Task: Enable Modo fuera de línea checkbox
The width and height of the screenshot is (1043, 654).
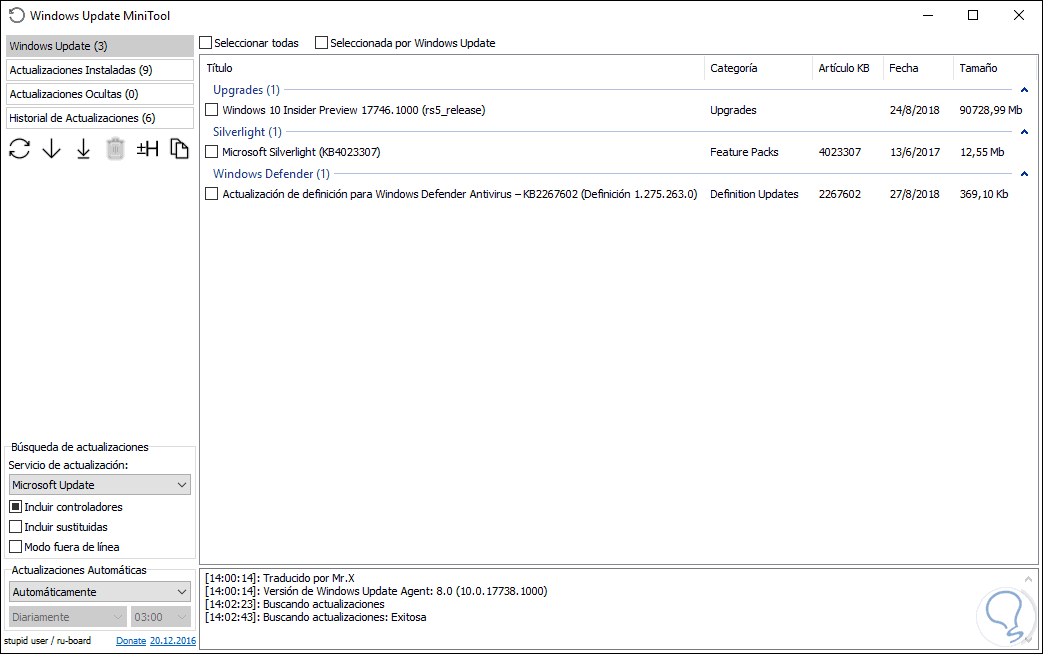Action: (x=16, y=546)
